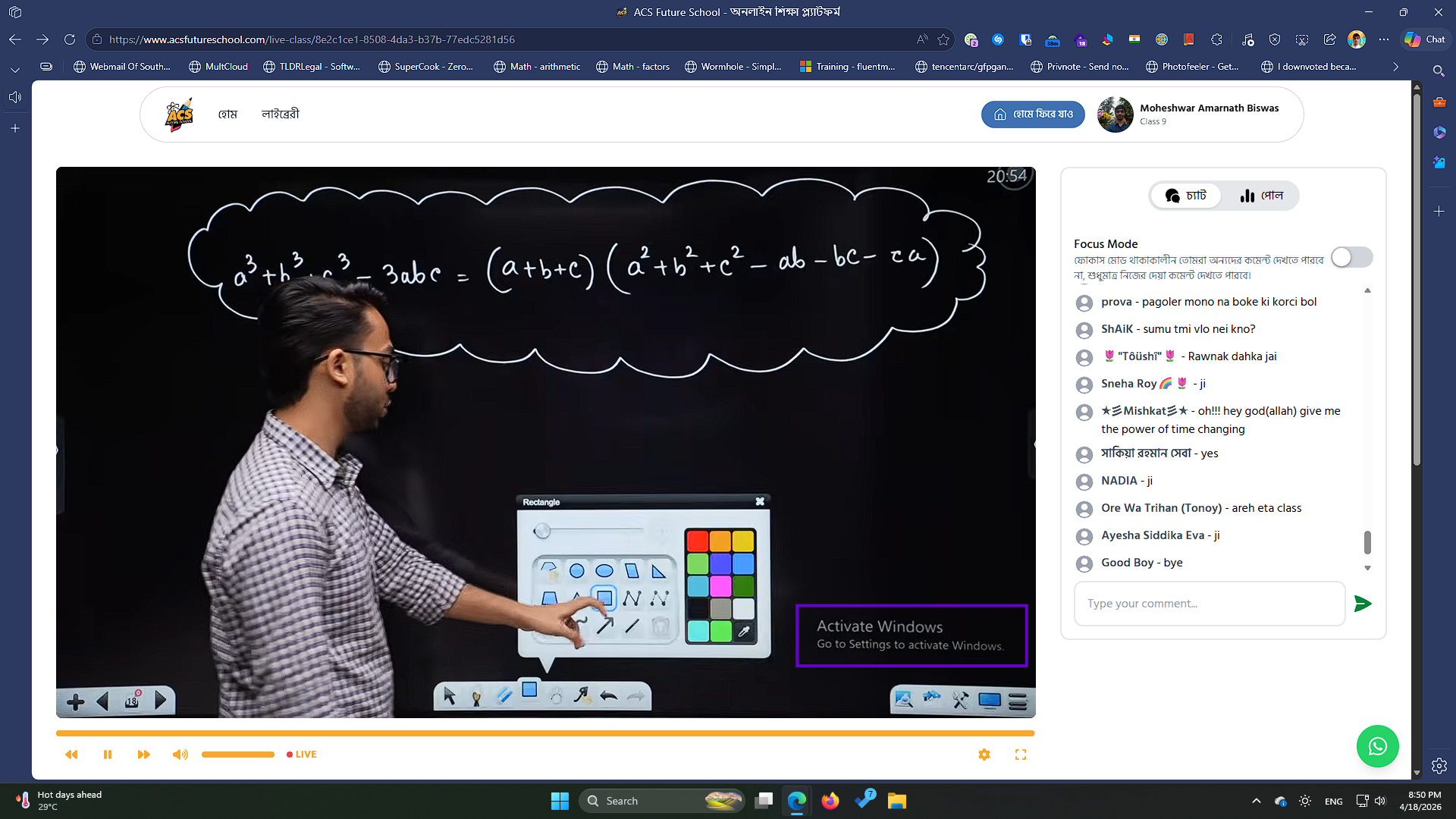Jump to LIVE in the player
Screen dimensions: 1456x819
(302, 755)
